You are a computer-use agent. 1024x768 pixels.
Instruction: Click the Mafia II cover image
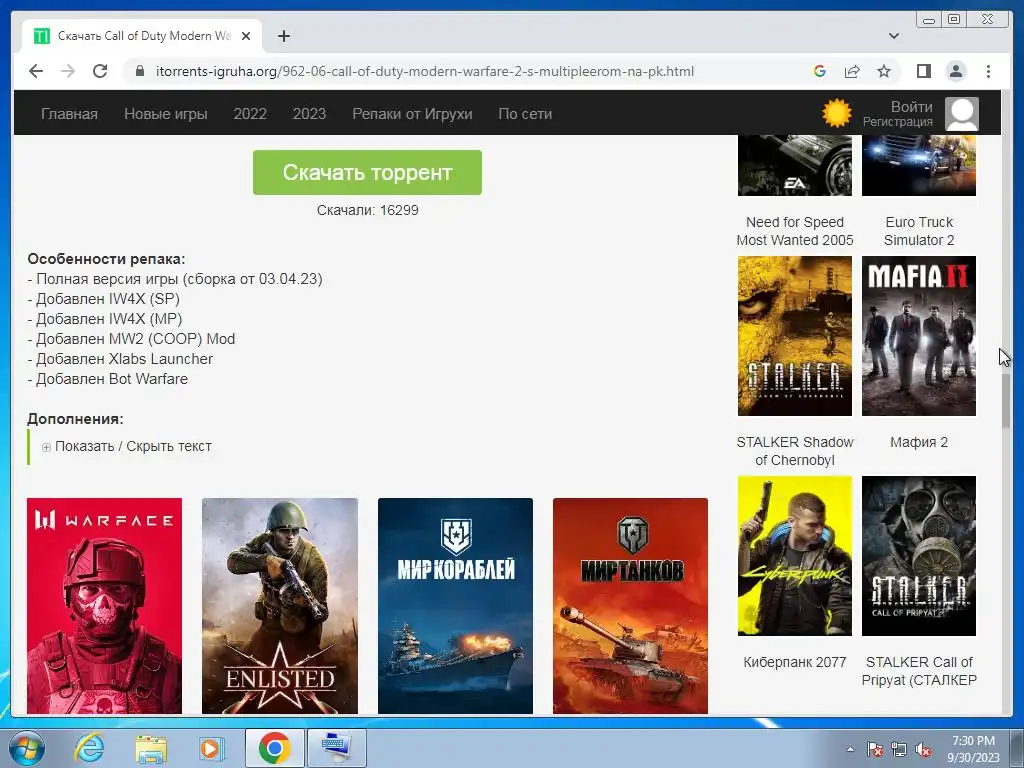(919, 336)
